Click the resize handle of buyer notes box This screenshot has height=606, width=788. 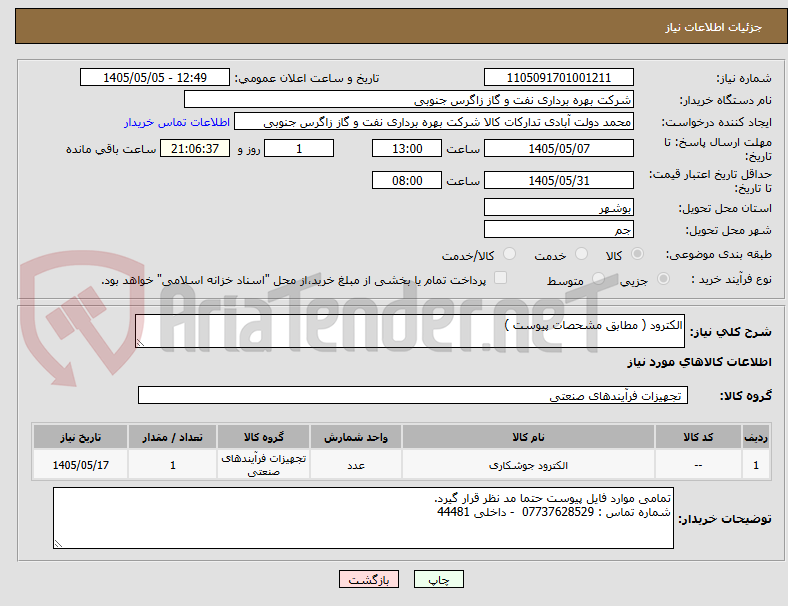[x=58, y=544]
